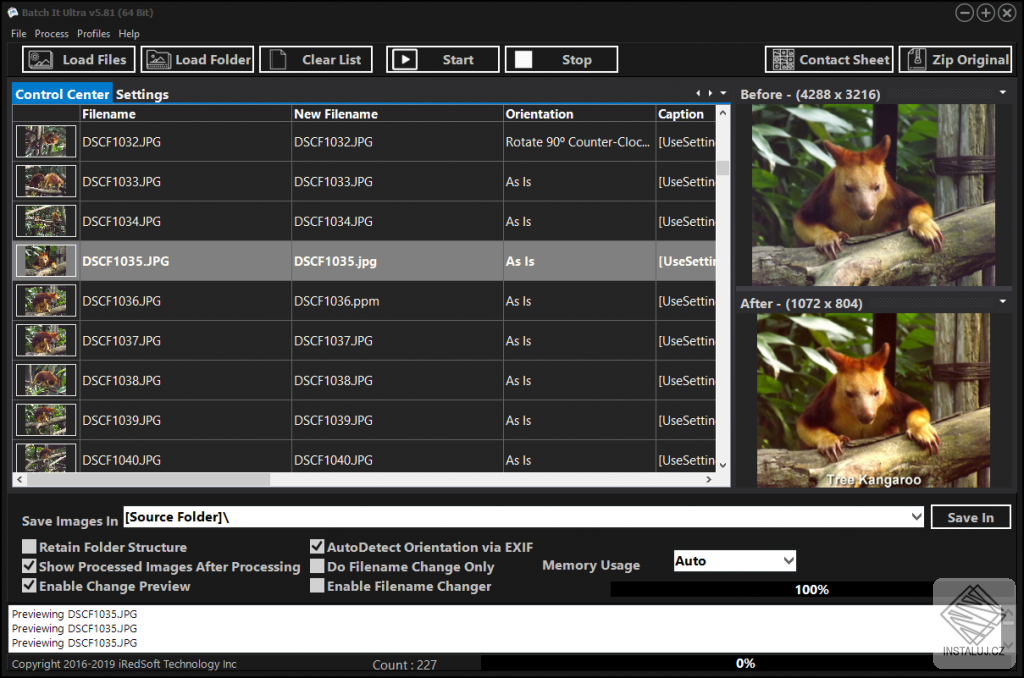Screen dimensions: 1024x678
Task: Click the Orientation column header
Action: click(x=540, y=114)
